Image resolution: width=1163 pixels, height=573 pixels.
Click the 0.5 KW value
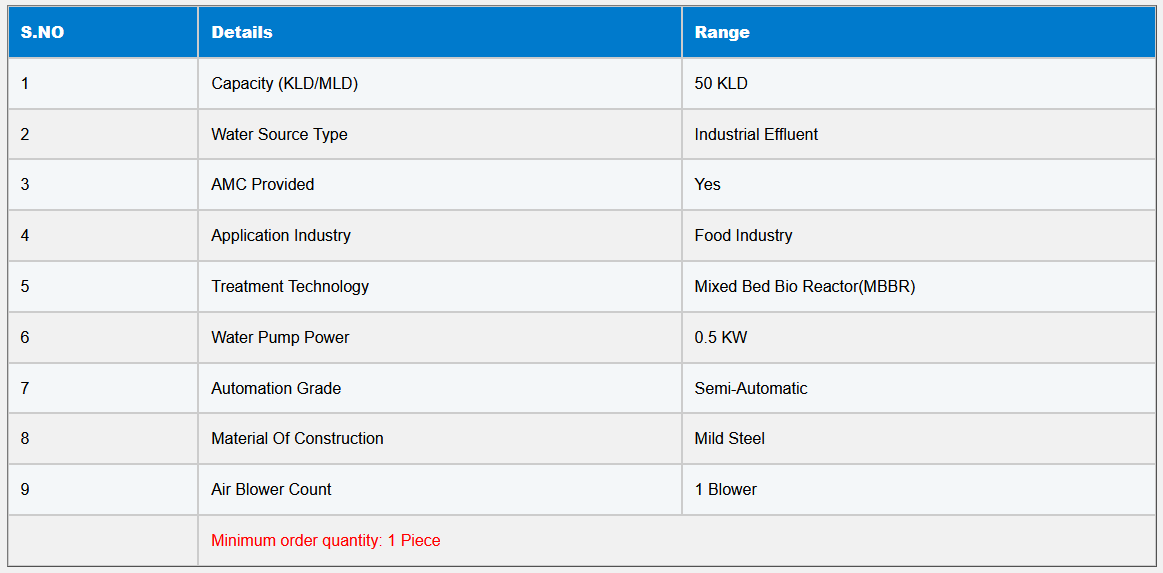[721, 338]
